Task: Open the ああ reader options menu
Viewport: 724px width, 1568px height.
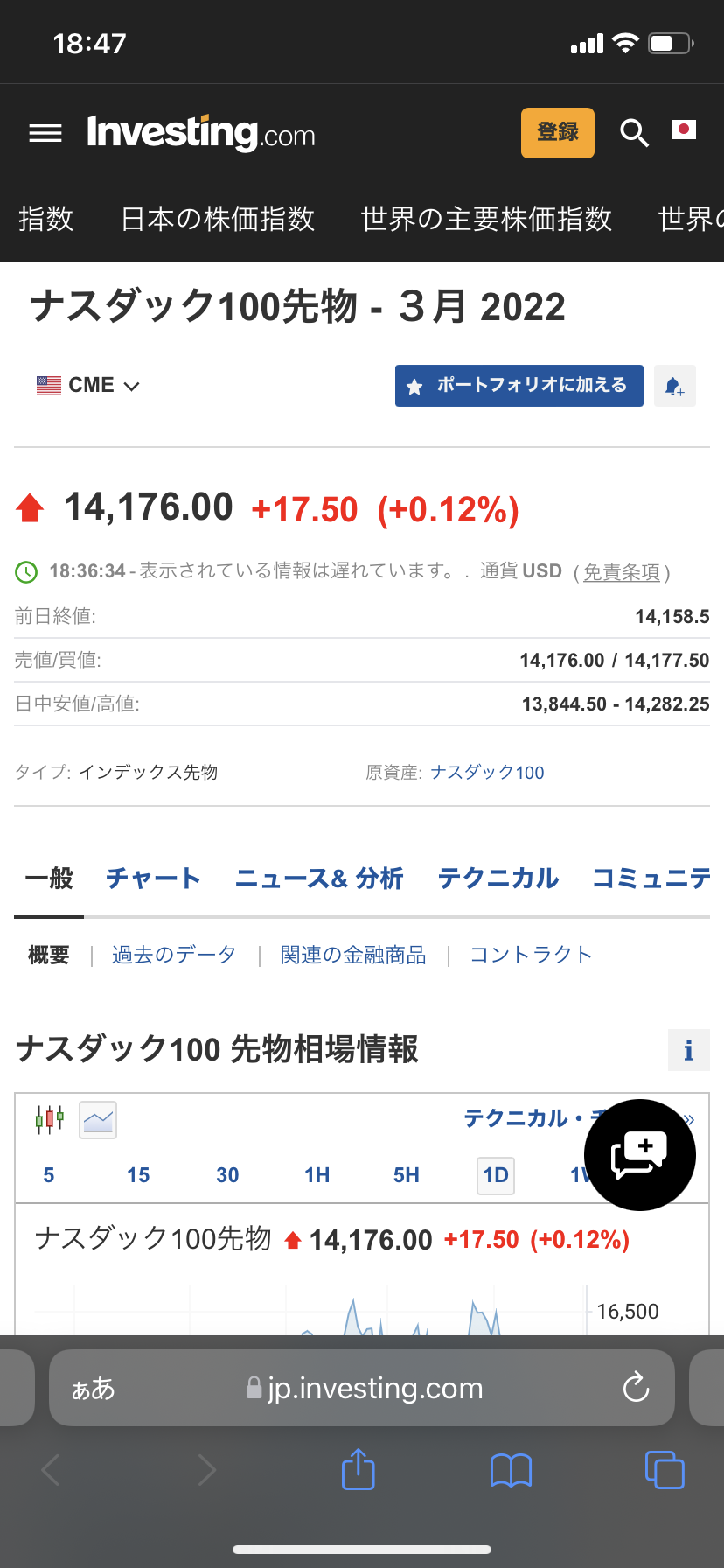Action: tap(93, 1388)
